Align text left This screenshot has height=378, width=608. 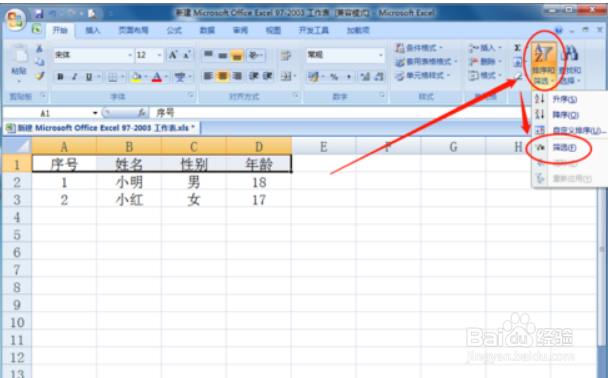pos(208,76)
